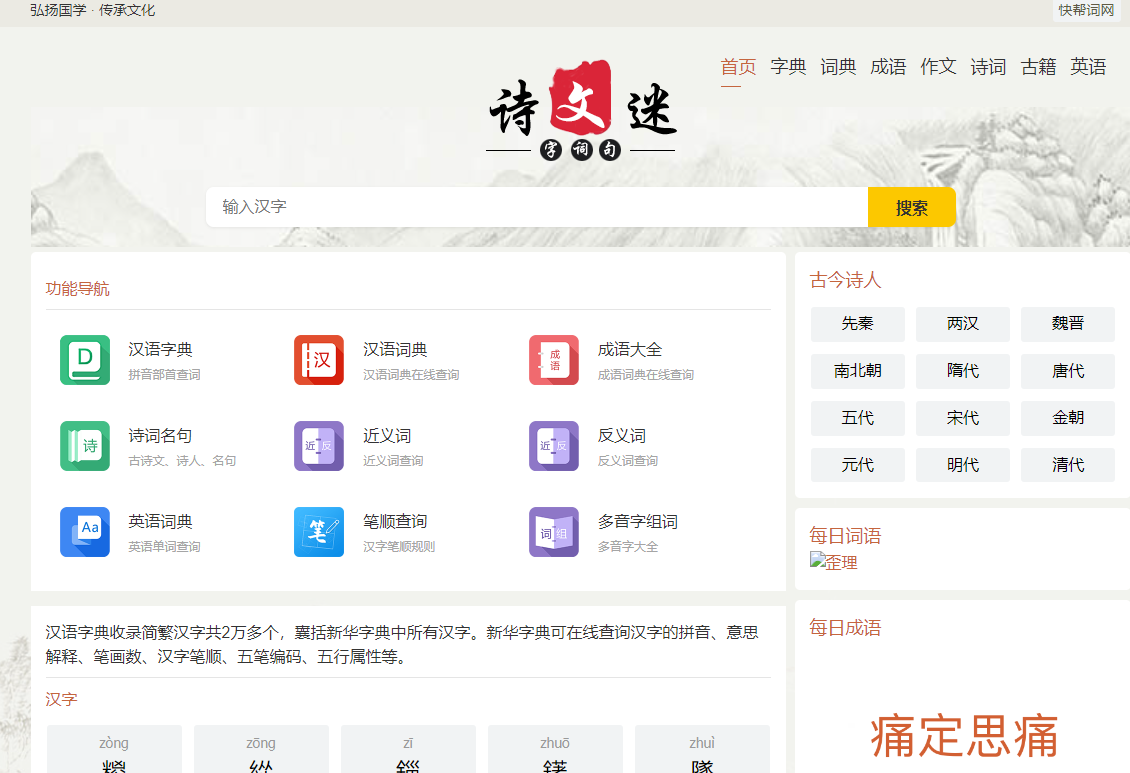Click the 近义词 title link
The width and height of the screenshot is (1130, 773).
(x=387, y=436)
